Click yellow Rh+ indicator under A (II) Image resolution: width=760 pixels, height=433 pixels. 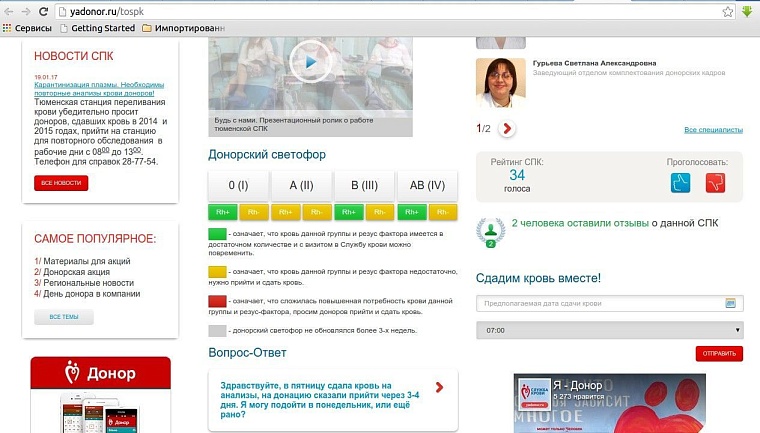286,212
